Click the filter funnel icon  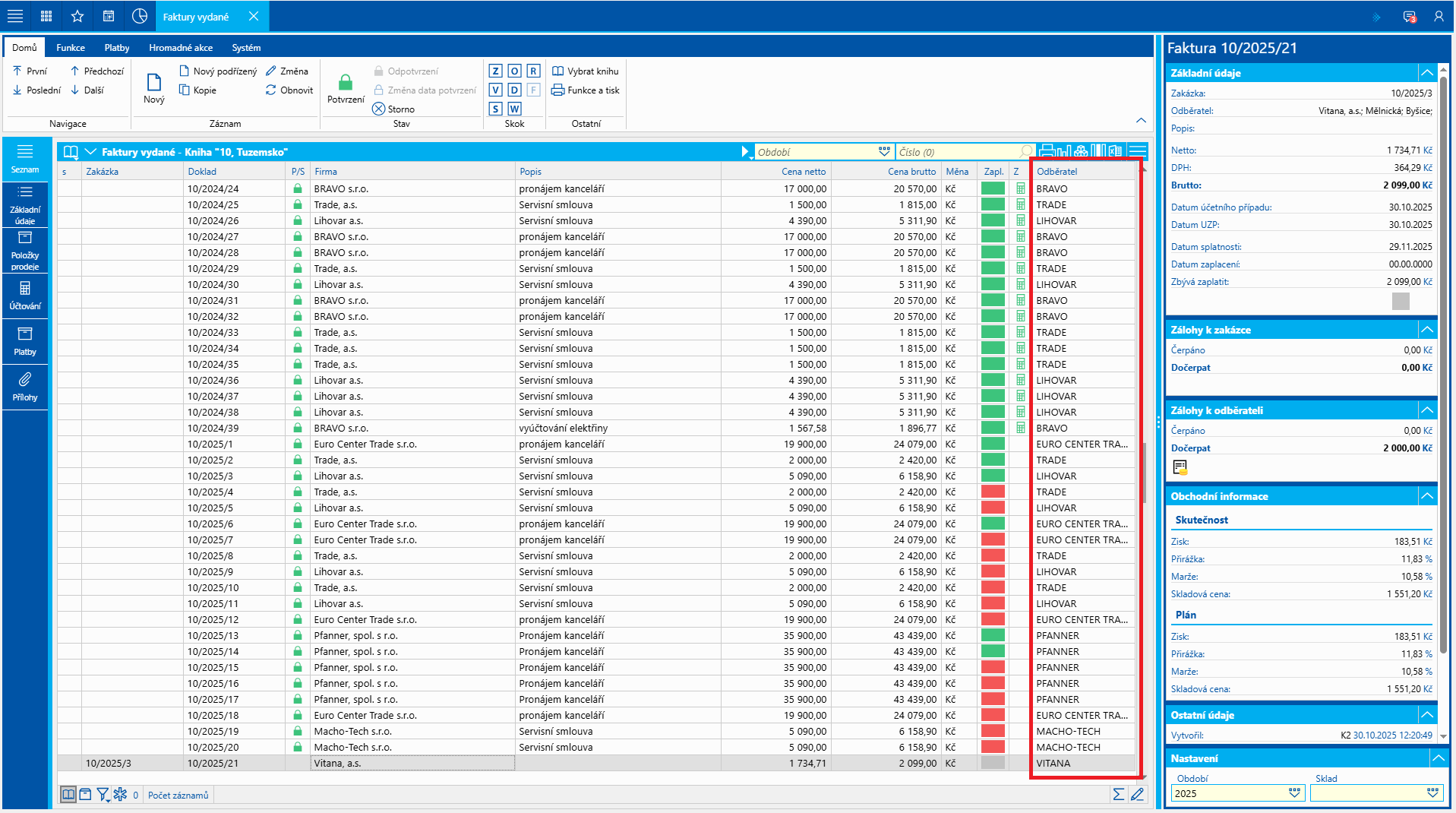[103, 795]
